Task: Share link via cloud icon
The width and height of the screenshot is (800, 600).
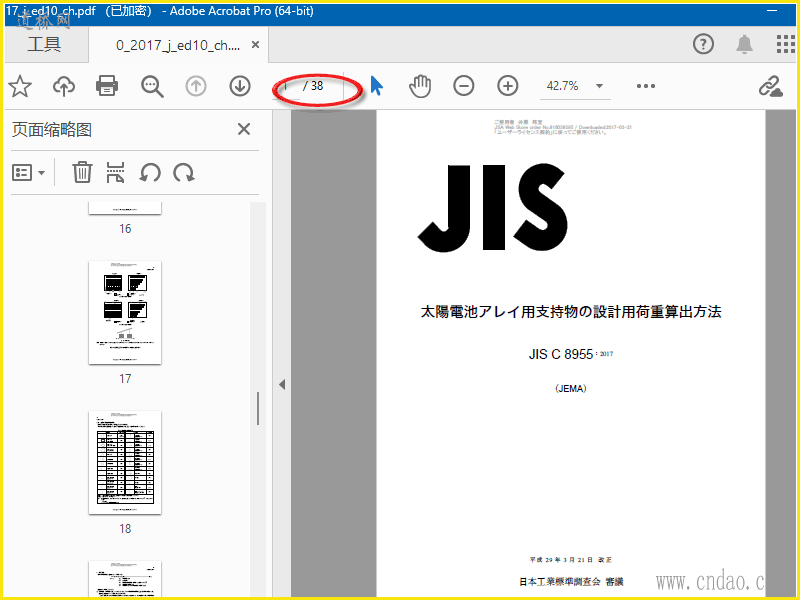Action: click(770, 86)
